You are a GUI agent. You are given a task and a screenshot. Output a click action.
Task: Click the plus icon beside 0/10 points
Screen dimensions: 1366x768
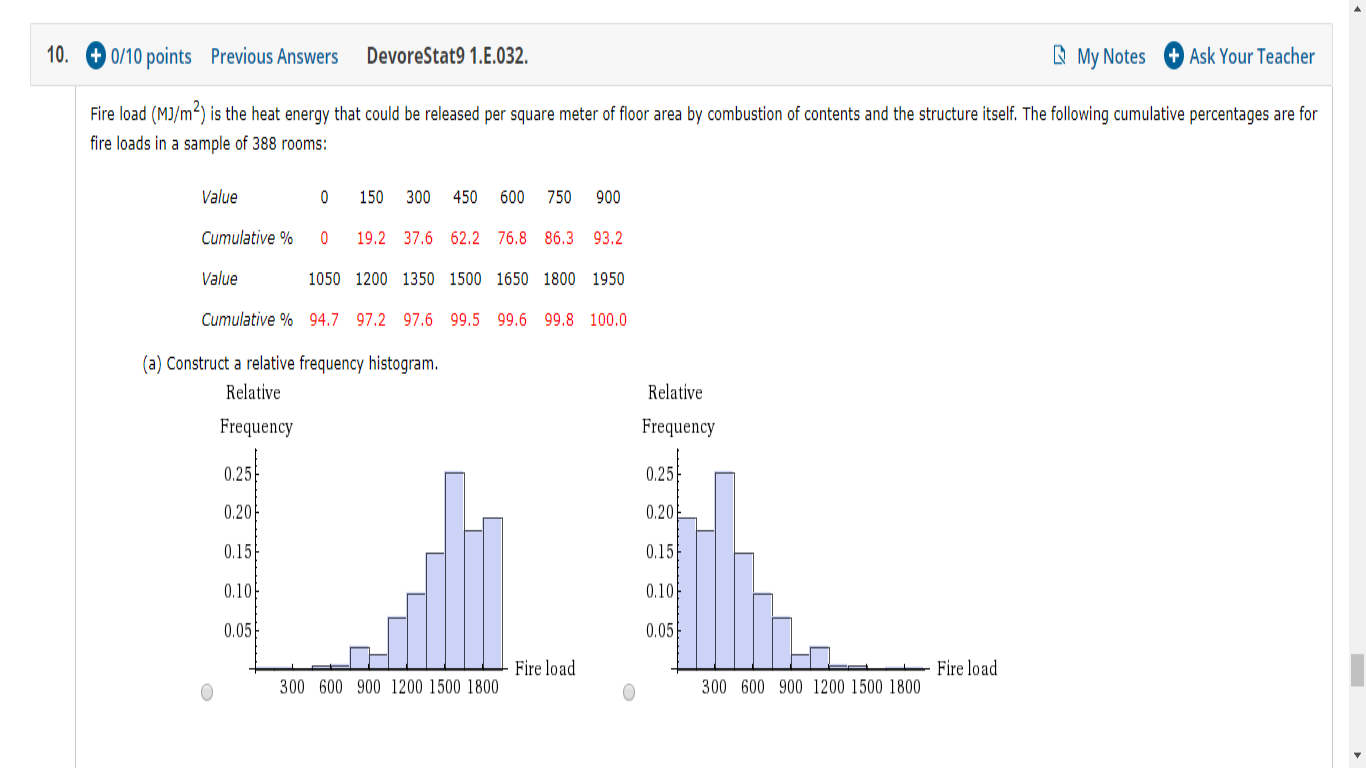[93, 57]
